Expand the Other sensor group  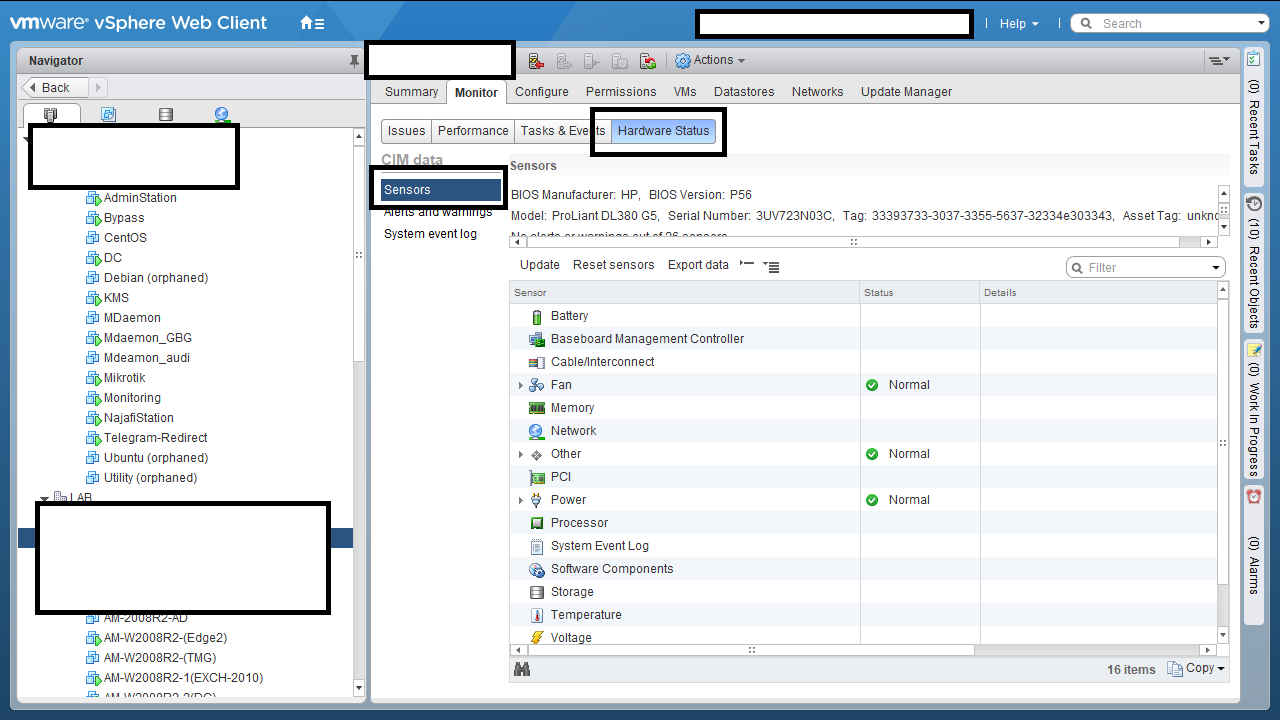(520, 454)
